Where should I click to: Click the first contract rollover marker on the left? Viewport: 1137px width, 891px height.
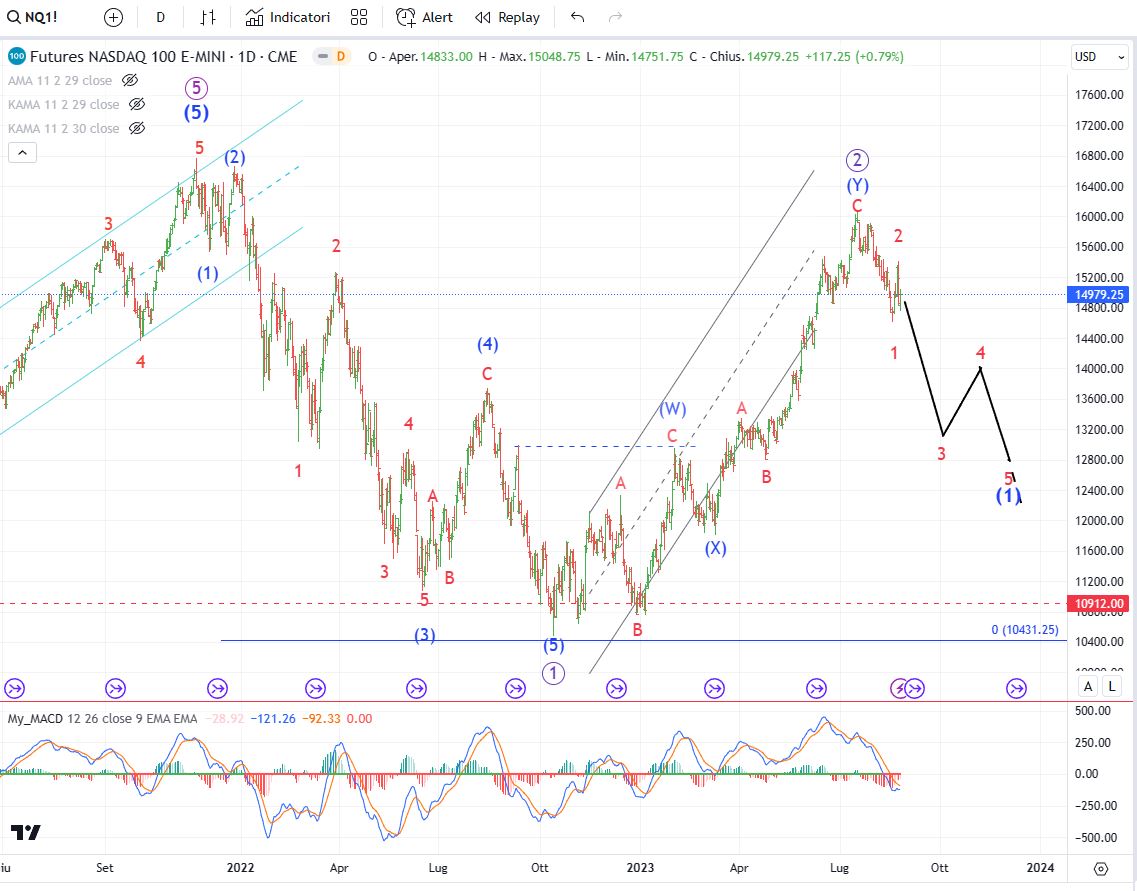15,688
